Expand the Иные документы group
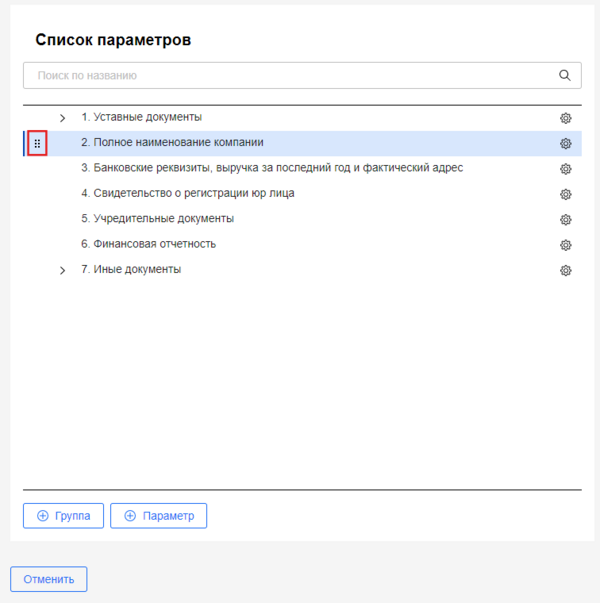 pyautogui.click(x=62, y=270)
